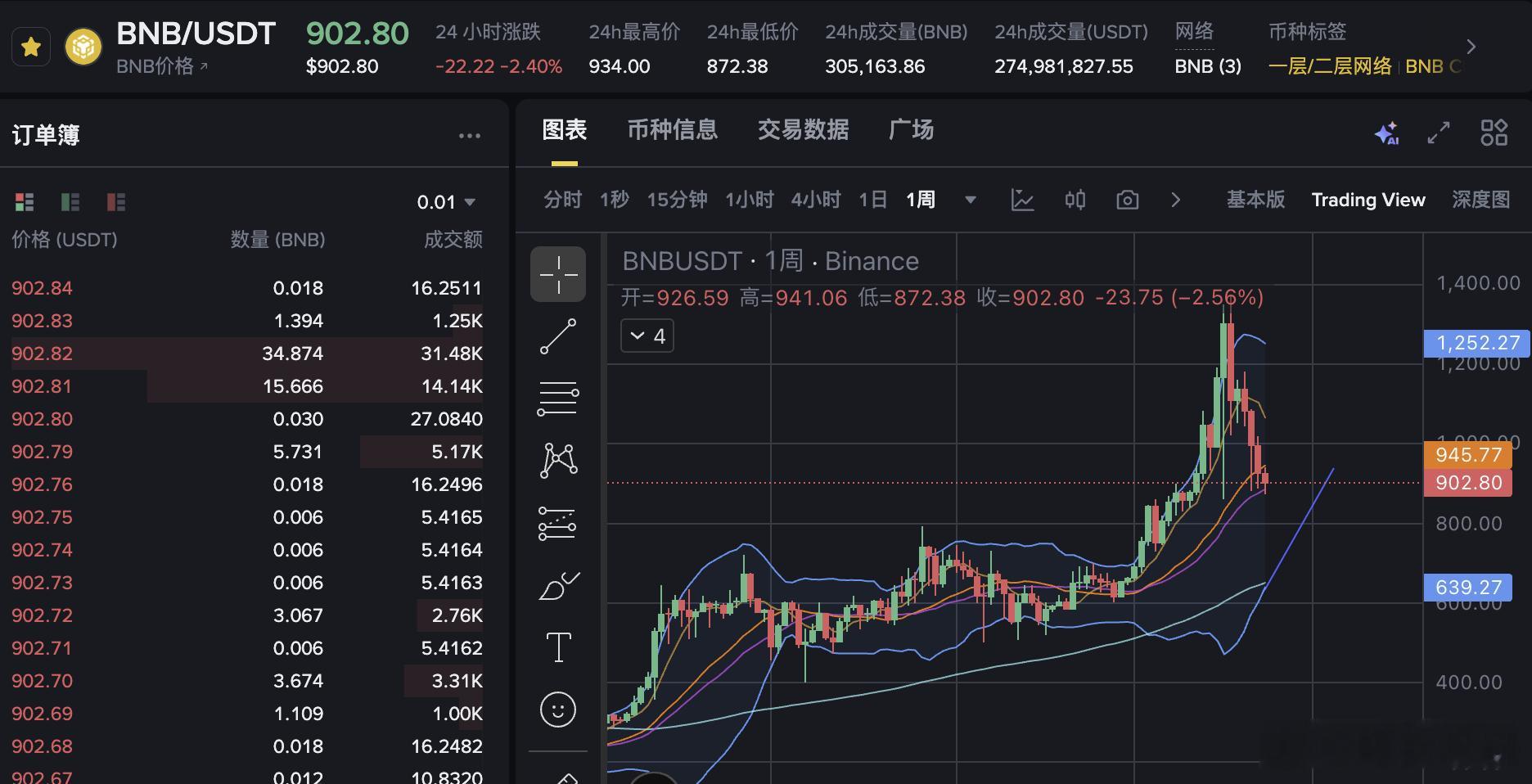Open the AI assistant icon
This screenshot has width=1532, height=784.
point(1387,132)
